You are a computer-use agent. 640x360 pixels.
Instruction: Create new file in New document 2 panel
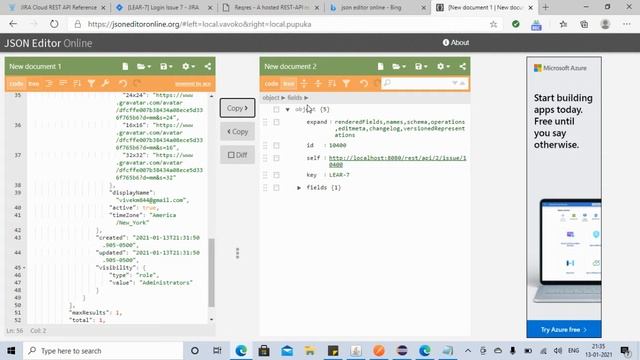[380, 67]
